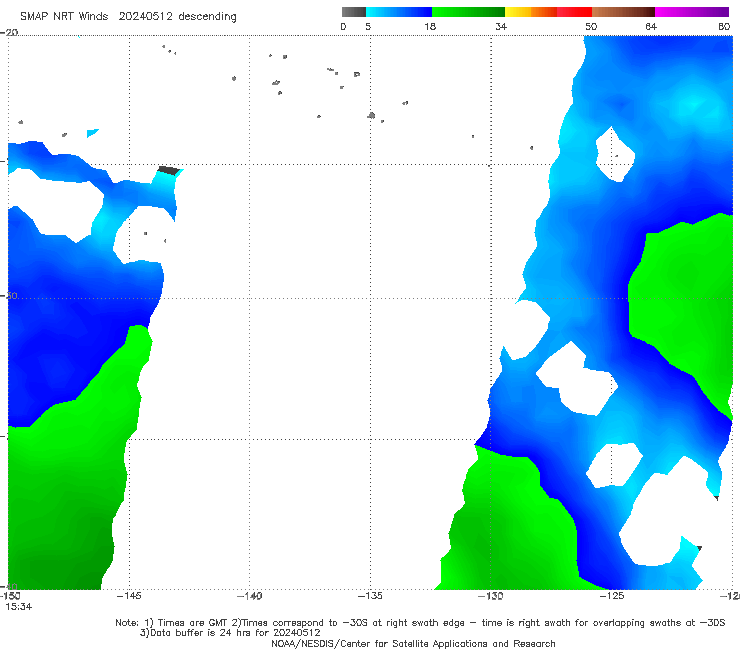Click the brown 50-64 segment of color bar
Image resolution: width=740 pixels, height=650 pixels.
tap(623, 12)
